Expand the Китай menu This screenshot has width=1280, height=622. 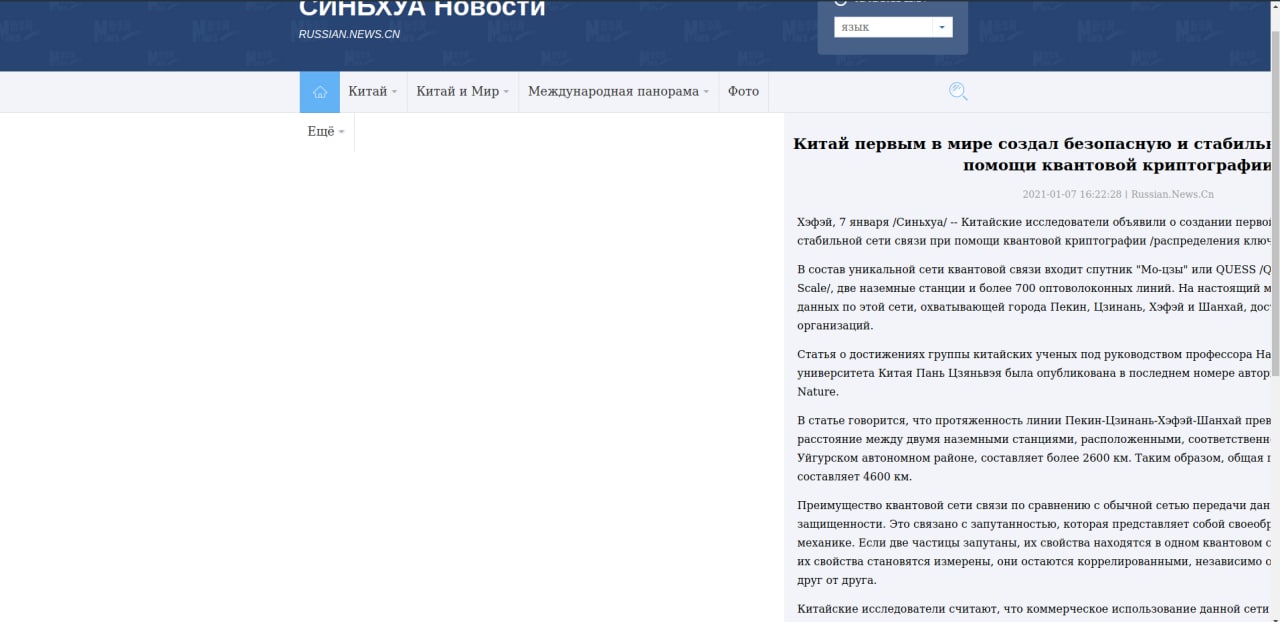pos(373,92)
